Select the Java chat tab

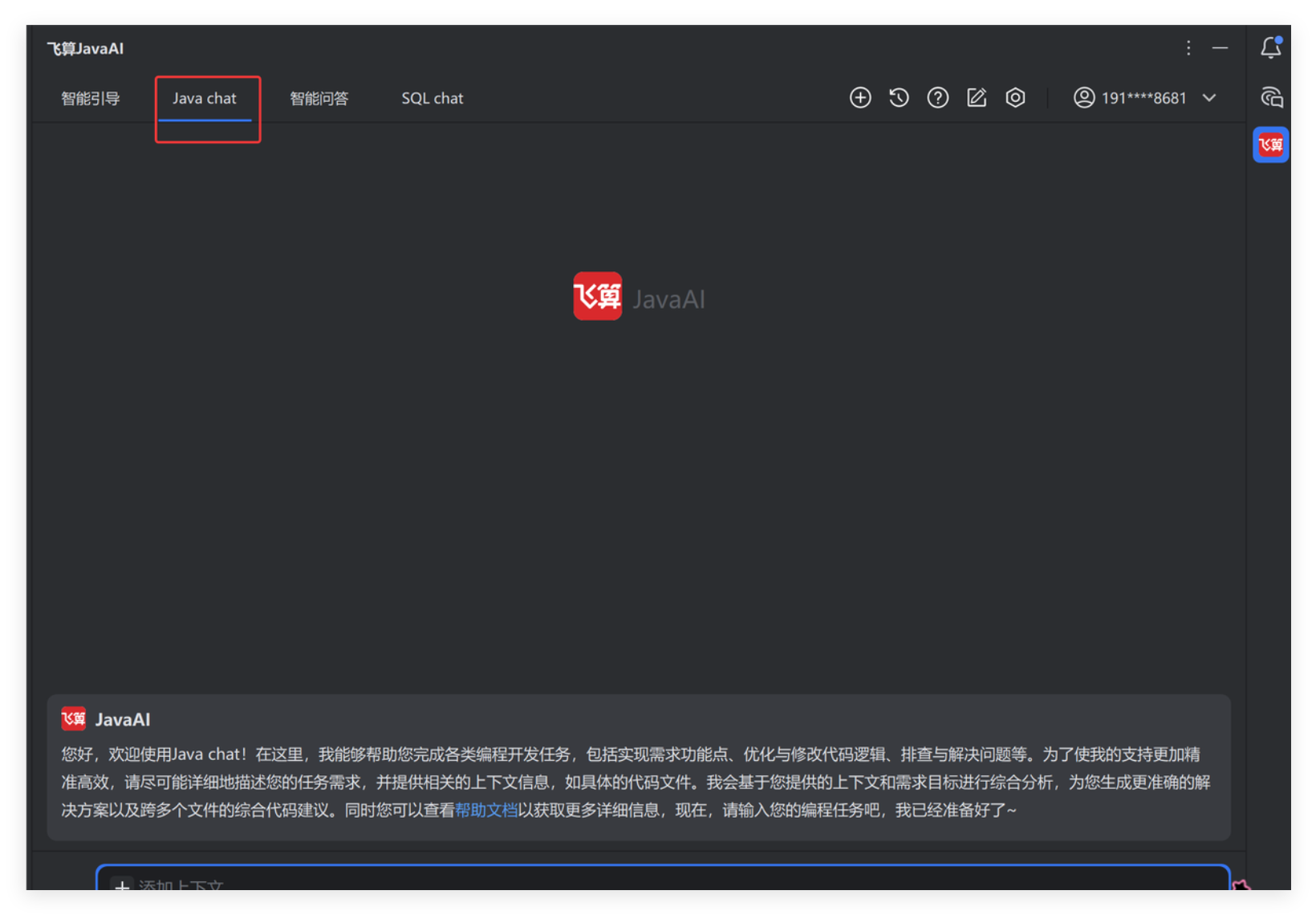tap(205, 99)
